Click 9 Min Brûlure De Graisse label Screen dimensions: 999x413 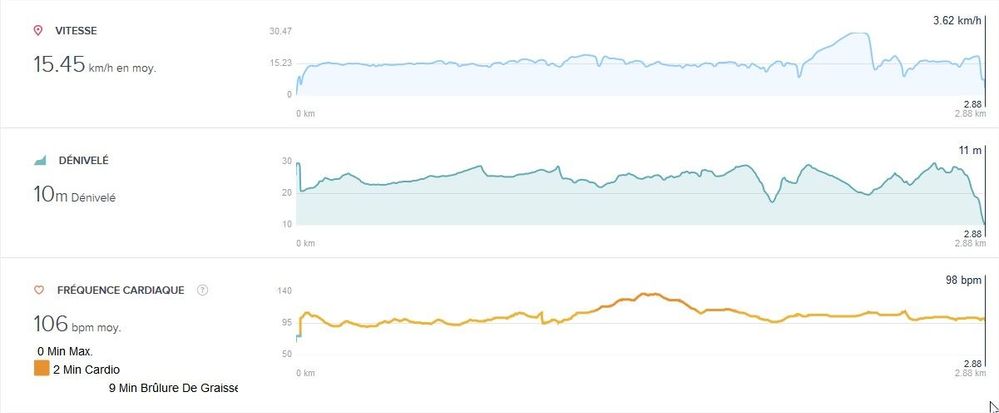pos(173,388)
